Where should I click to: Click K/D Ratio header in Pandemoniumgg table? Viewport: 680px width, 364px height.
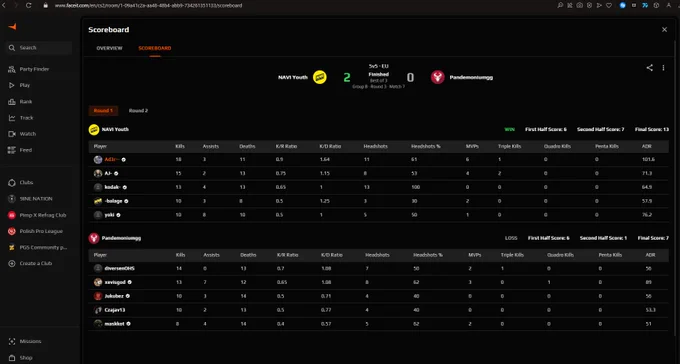(332, 255)
